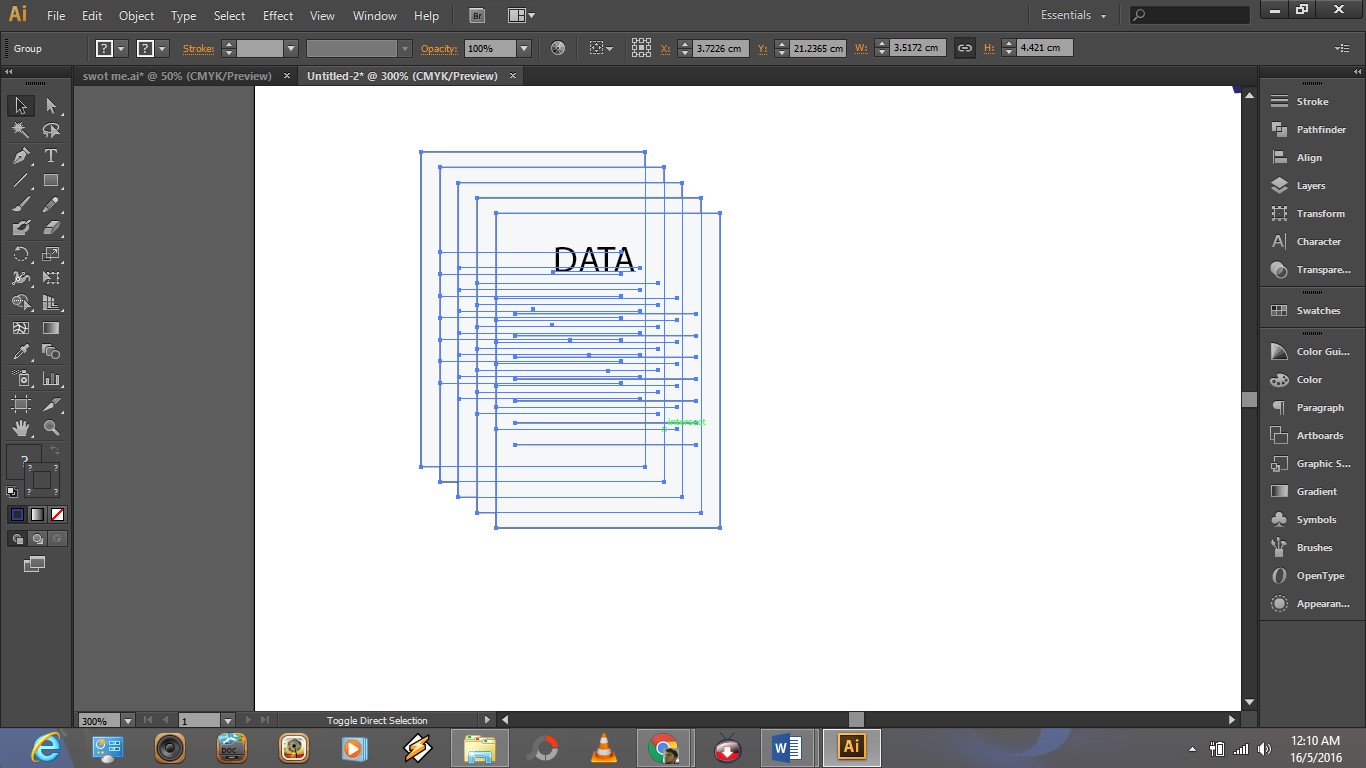Open Adobe Bridge via Br icon
1366x768 pixels.
point(477,16)
